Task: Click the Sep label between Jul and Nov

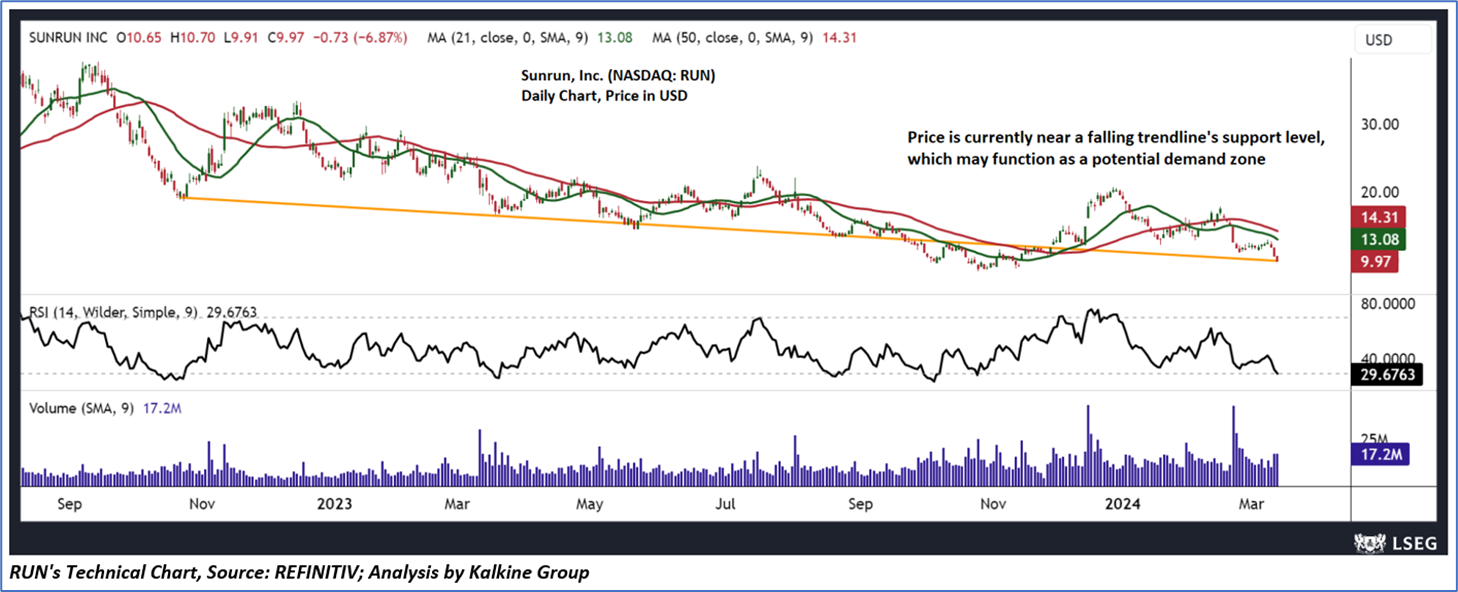Action: (861, 504)
